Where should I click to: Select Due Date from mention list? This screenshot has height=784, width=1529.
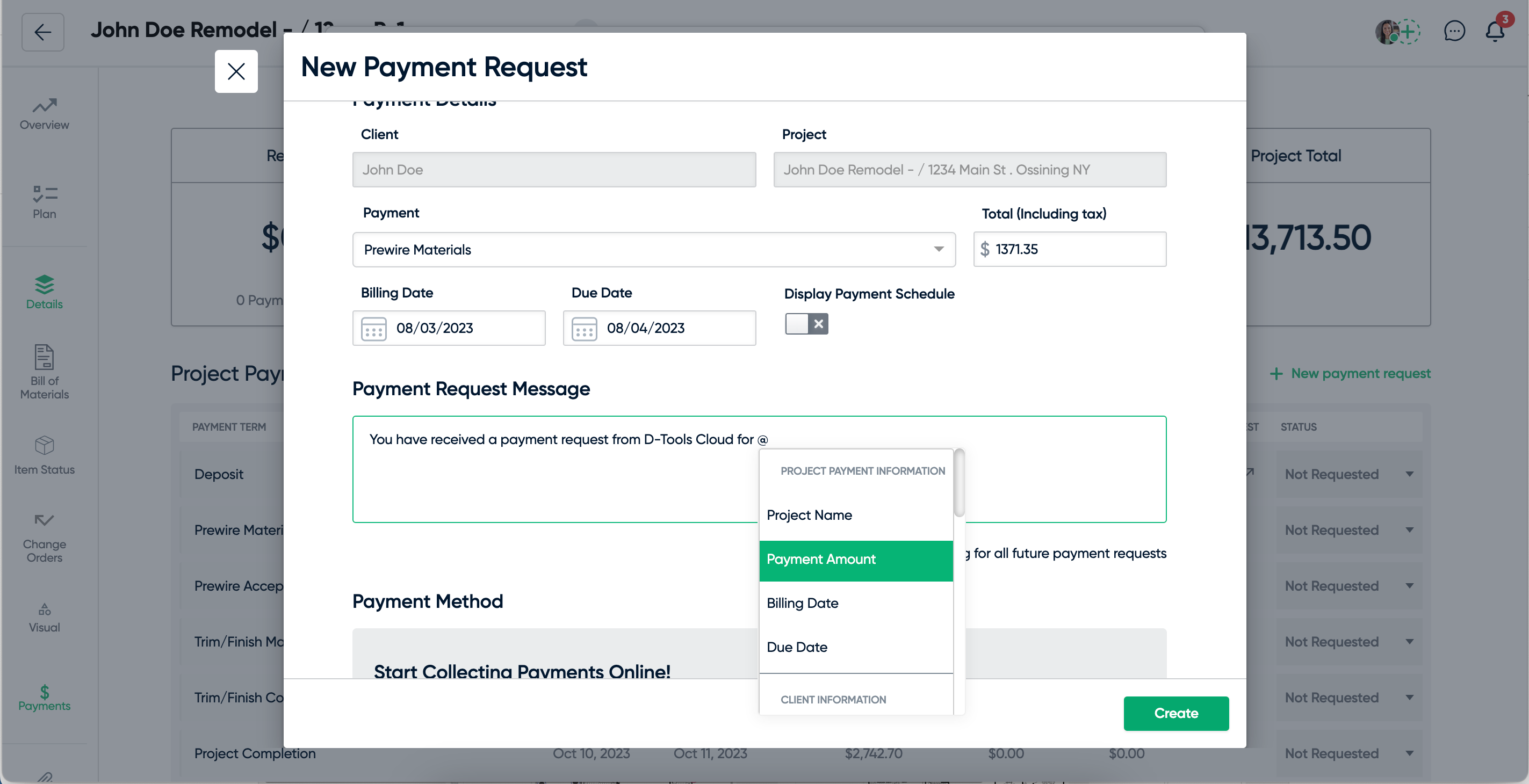pyautogui.click(x=856, y=648)
